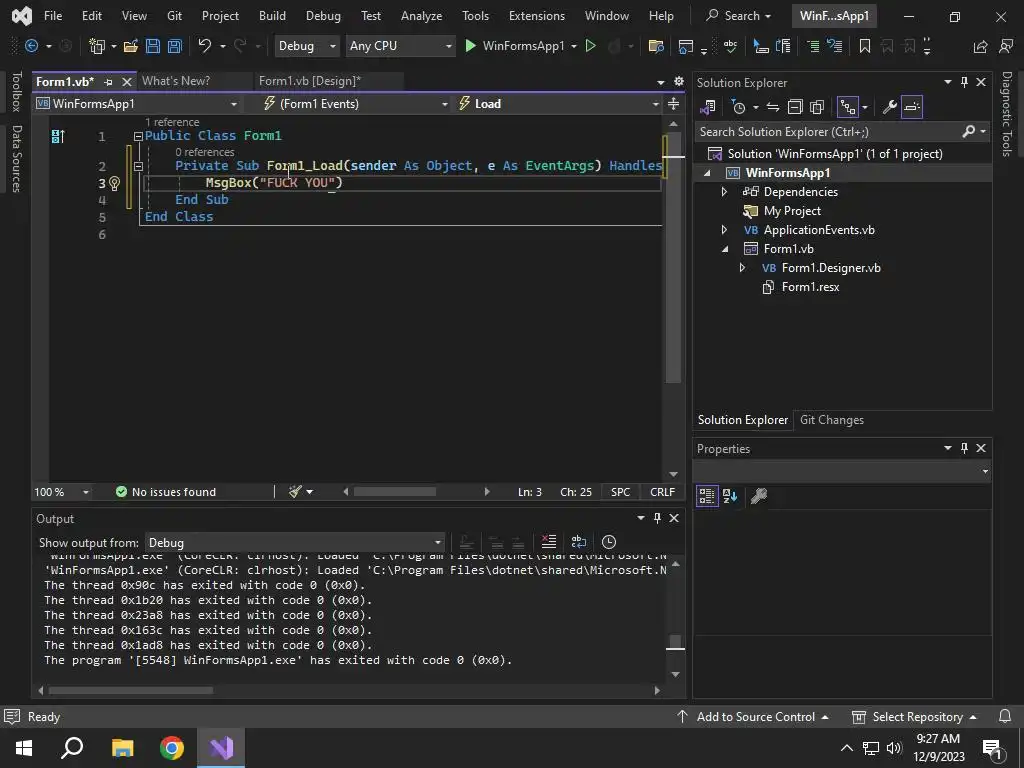This screenshot has width=1024, height=768.
Task: Open Solution Explorer Properties wrench icon
Action: 889,107
